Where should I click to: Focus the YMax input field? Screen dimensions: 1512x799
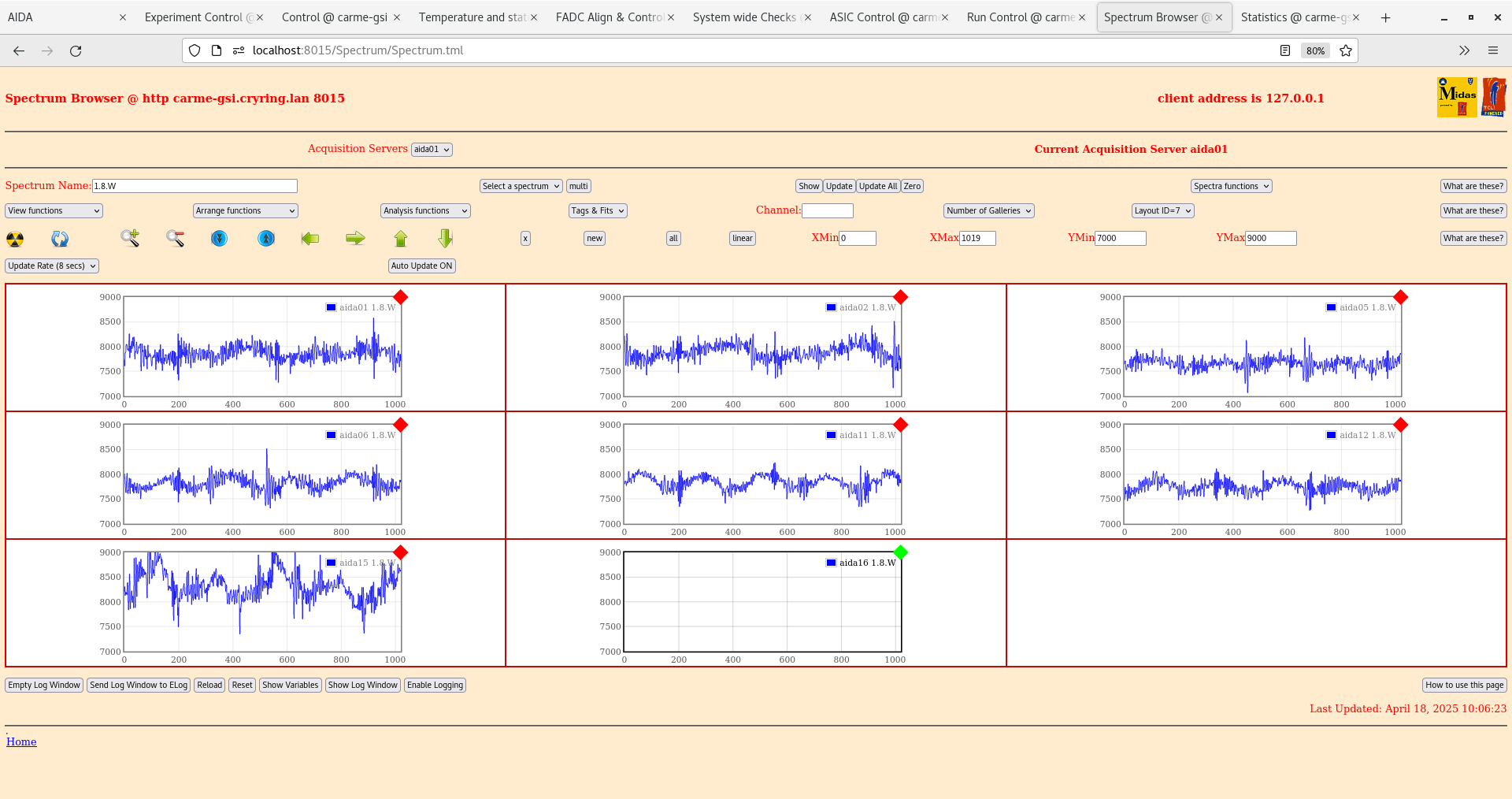point(1271,238)
